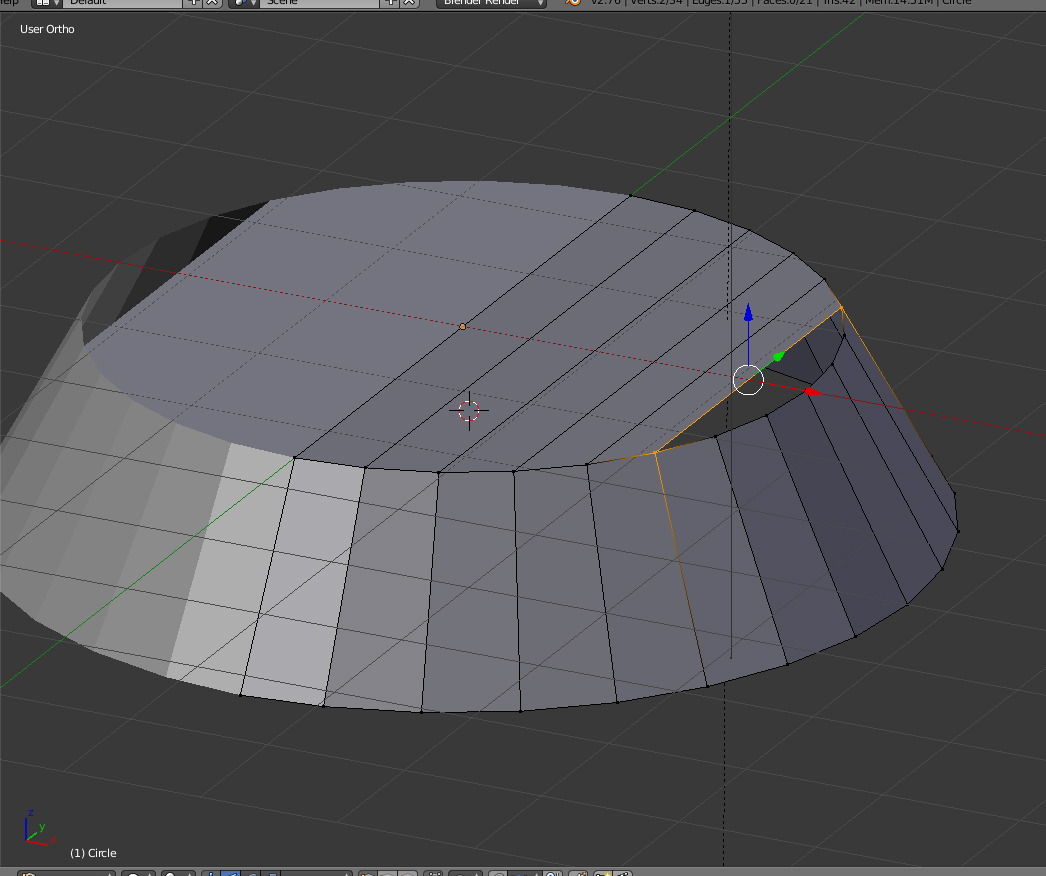This screenshot has width=1046, height=876.
Task: Open the Blender Render engine dropdown
Action: pos(492,3)
